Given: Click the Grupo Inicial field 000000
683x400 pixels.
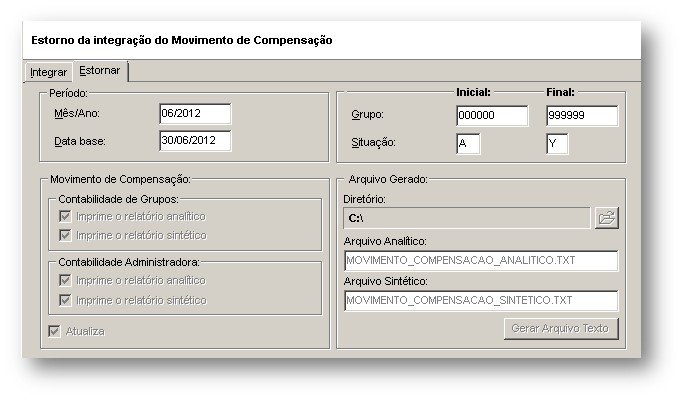Looking at the screenshot, I should pyautogui.click(x=491, y=116).
